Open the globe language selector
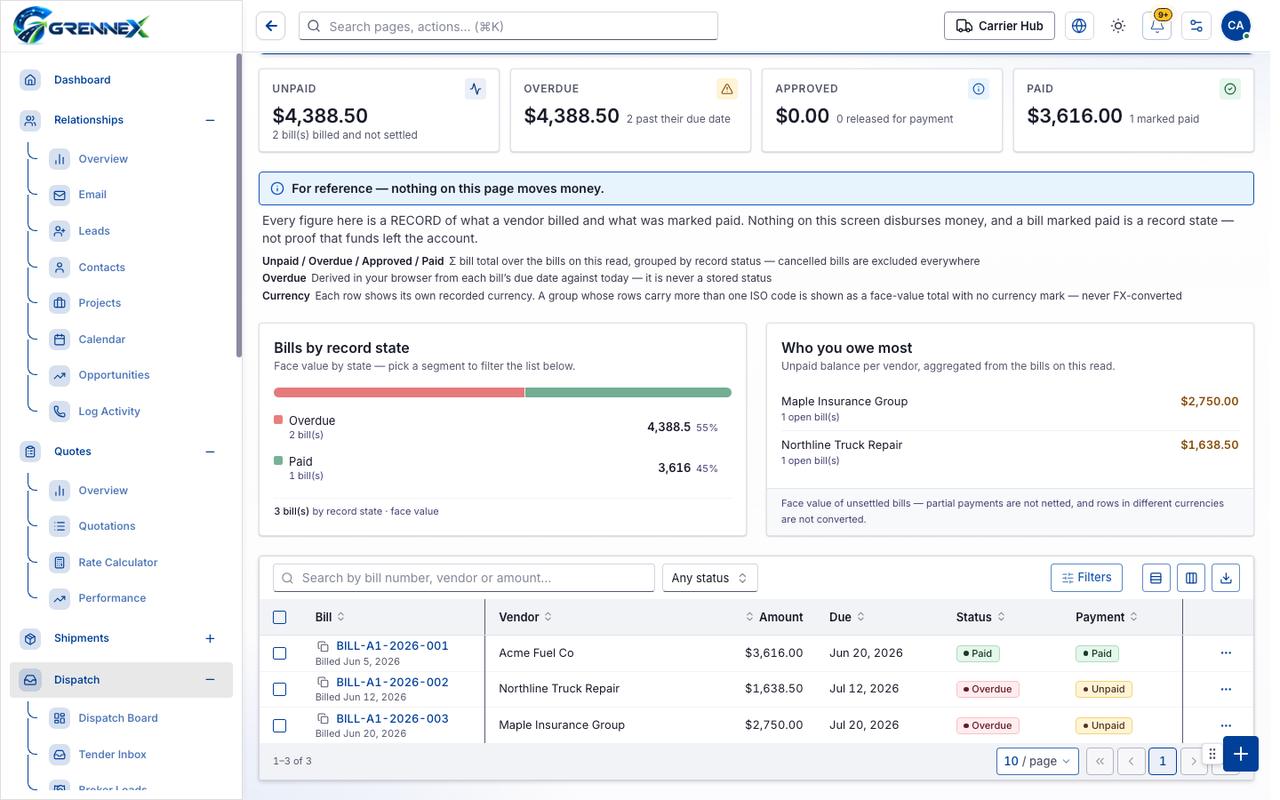Screen dimensions: 1280x800 pos(1079,26)
